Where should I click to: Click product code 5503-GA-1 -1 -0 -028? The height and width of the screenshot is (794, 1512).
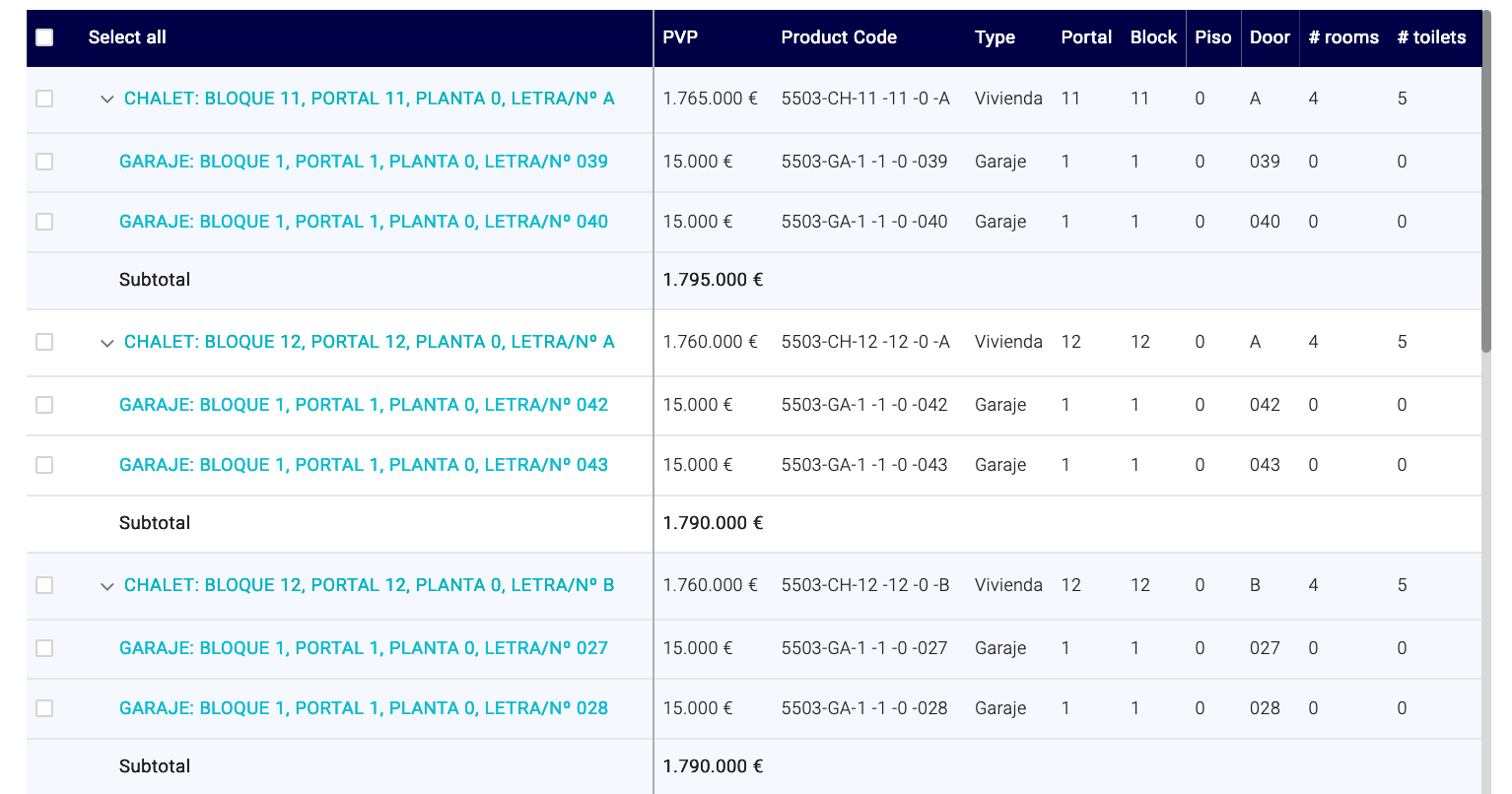click(864, 708)
